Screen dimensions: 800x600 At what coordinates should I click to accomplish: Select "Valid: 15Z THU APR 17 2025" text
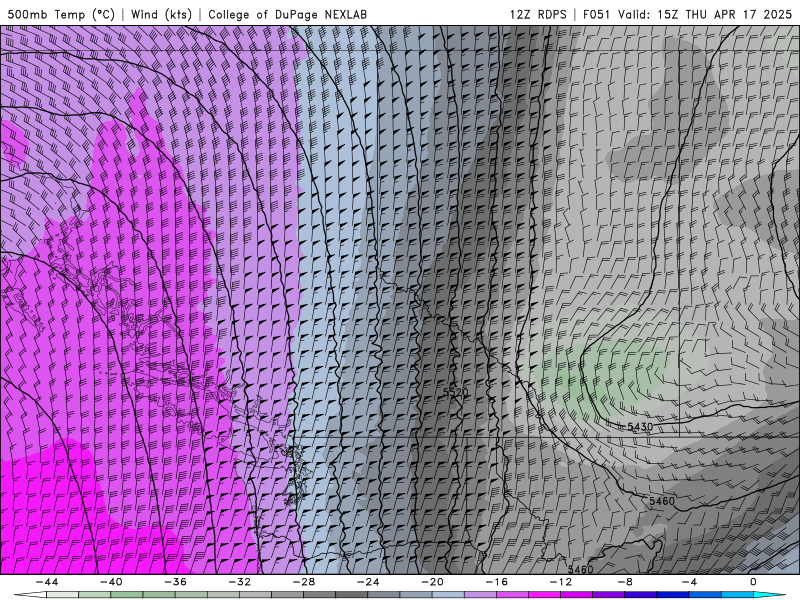click(705, 14)
